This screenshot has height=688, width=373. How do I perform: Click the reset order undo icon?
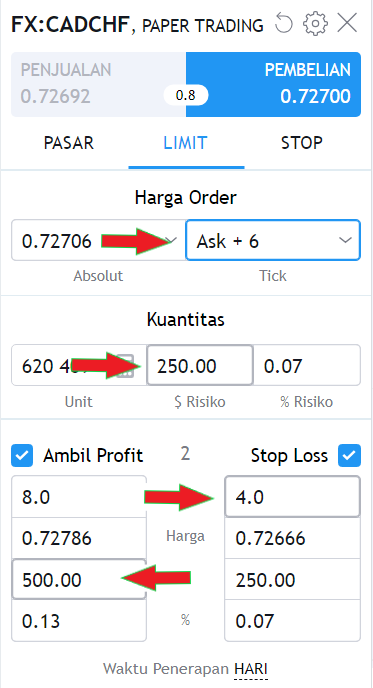tap(283, 23)
